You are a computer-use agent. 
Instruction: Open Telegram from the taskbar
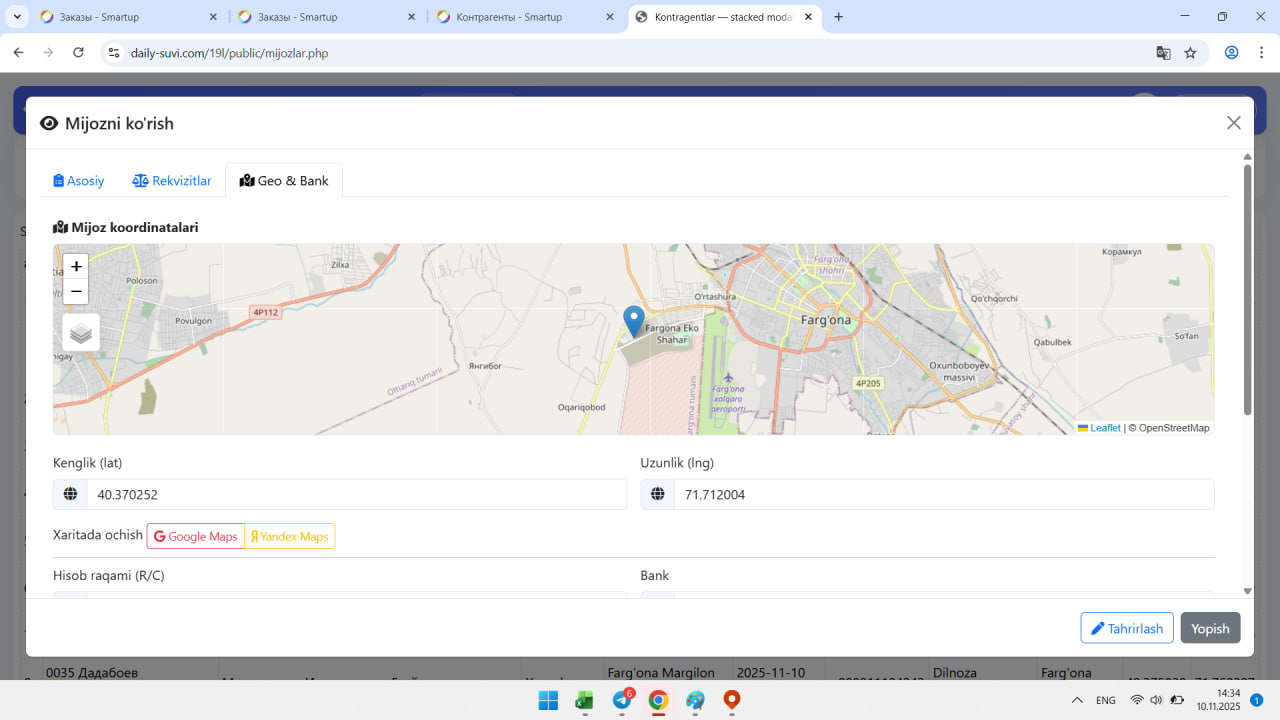pos(621,701)
